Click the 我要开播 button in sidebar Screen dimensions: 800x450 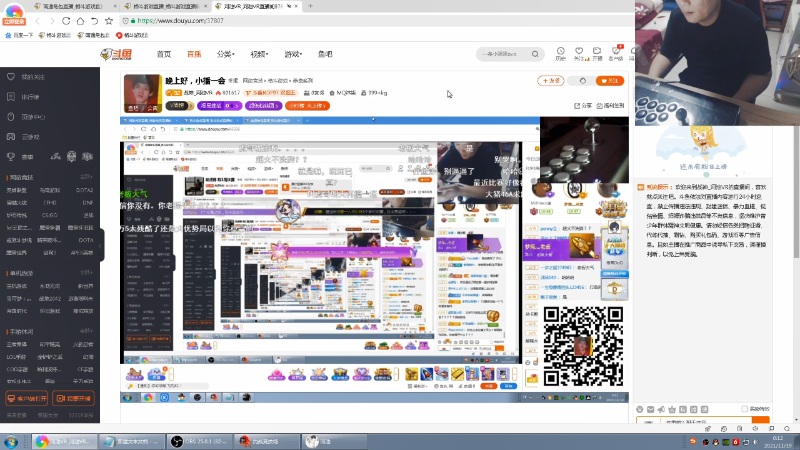pos(73,398)
